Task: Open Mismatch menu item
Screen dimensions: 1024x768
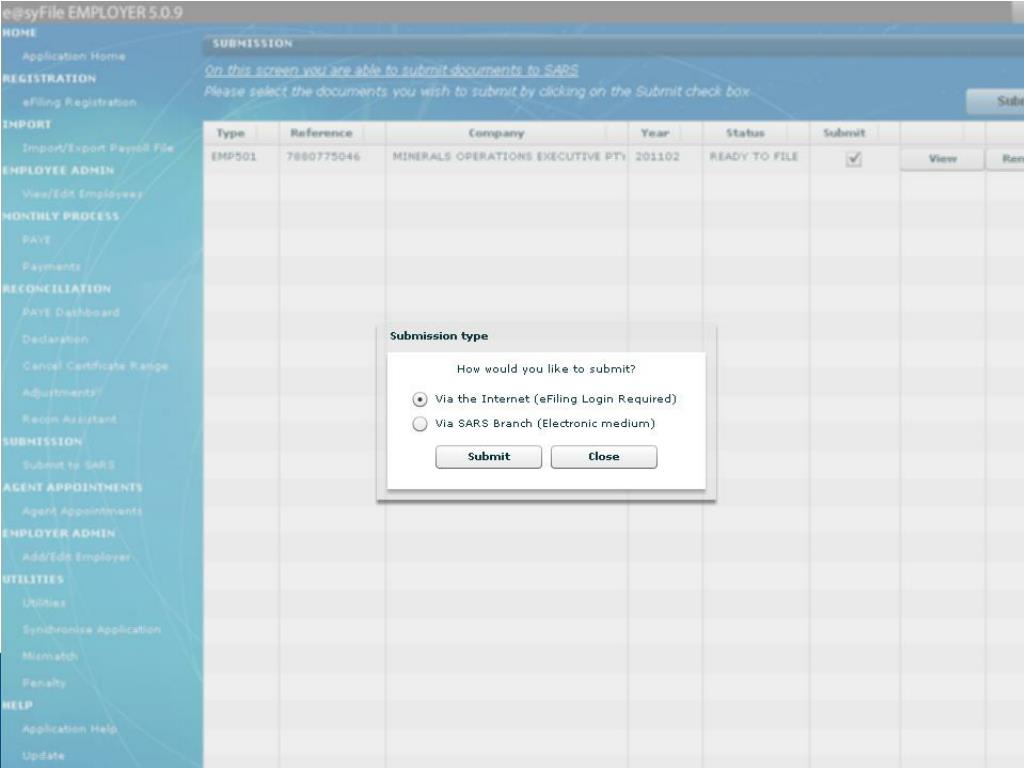Action: 50,656
